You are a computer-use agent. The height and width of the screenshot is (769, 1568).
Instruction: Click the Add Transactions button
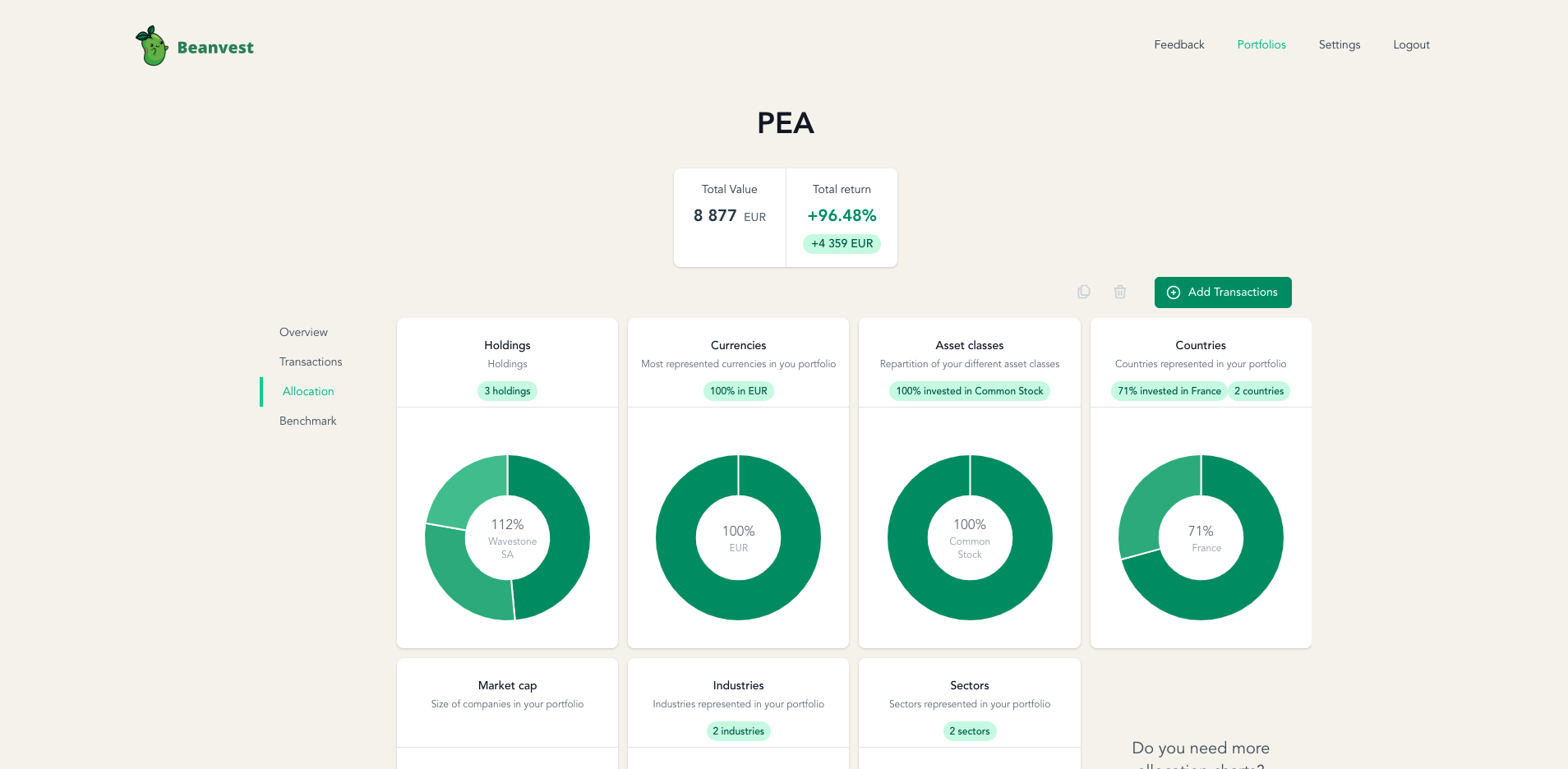point(1223,292)
